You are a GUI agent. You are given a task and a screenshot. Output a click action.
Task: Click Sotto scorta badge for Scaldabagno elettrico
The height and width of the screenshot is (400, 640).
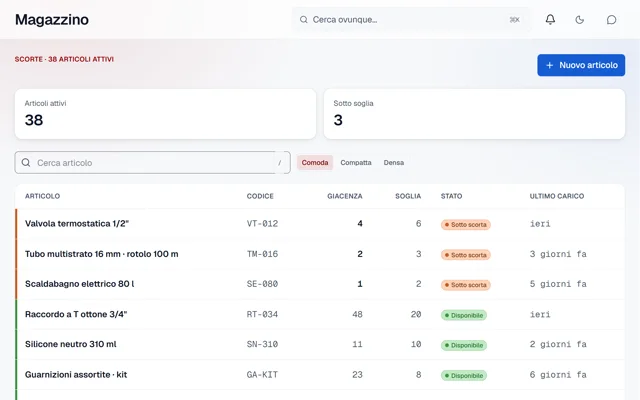[x=466, y=285]
